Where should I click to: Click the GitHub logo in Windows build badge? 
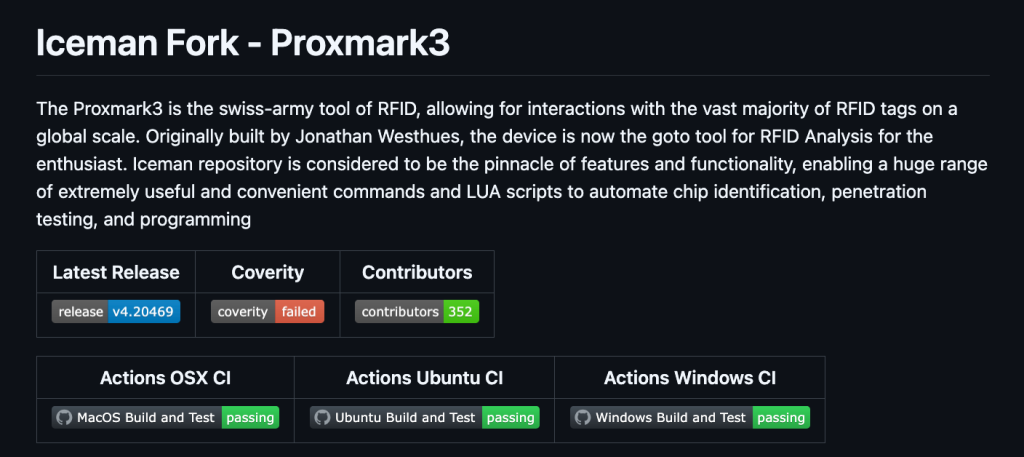[x=583, y=417]
